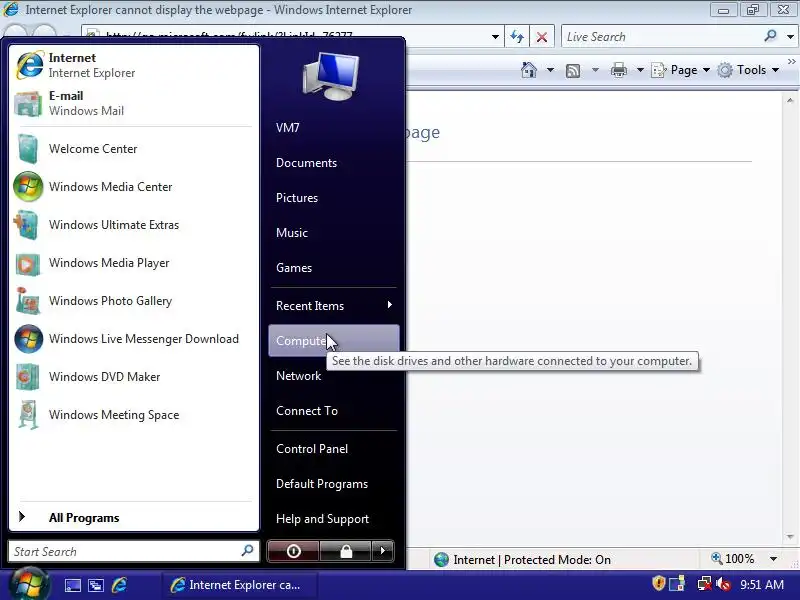The height and width of the screenshot is (600, 800).
Task: Click the Windows Start orb
Action: tap(29, 584)
